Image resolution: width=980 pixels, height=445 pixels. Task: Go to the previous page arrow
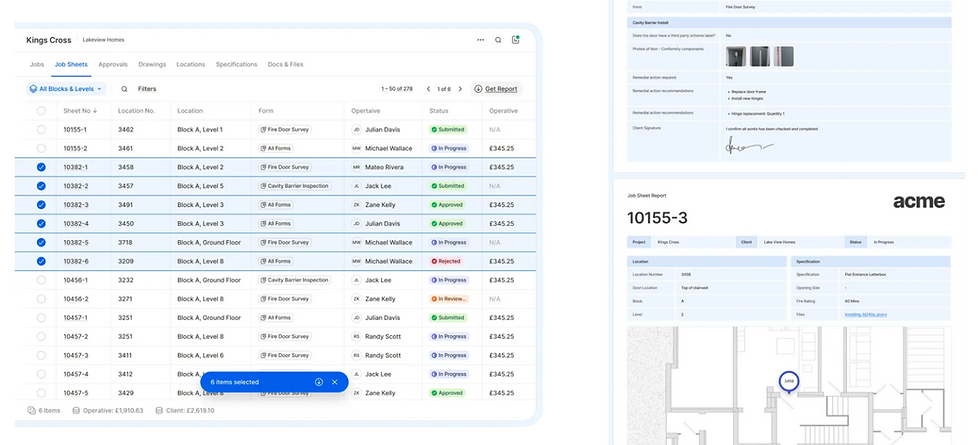click(428, 89)
